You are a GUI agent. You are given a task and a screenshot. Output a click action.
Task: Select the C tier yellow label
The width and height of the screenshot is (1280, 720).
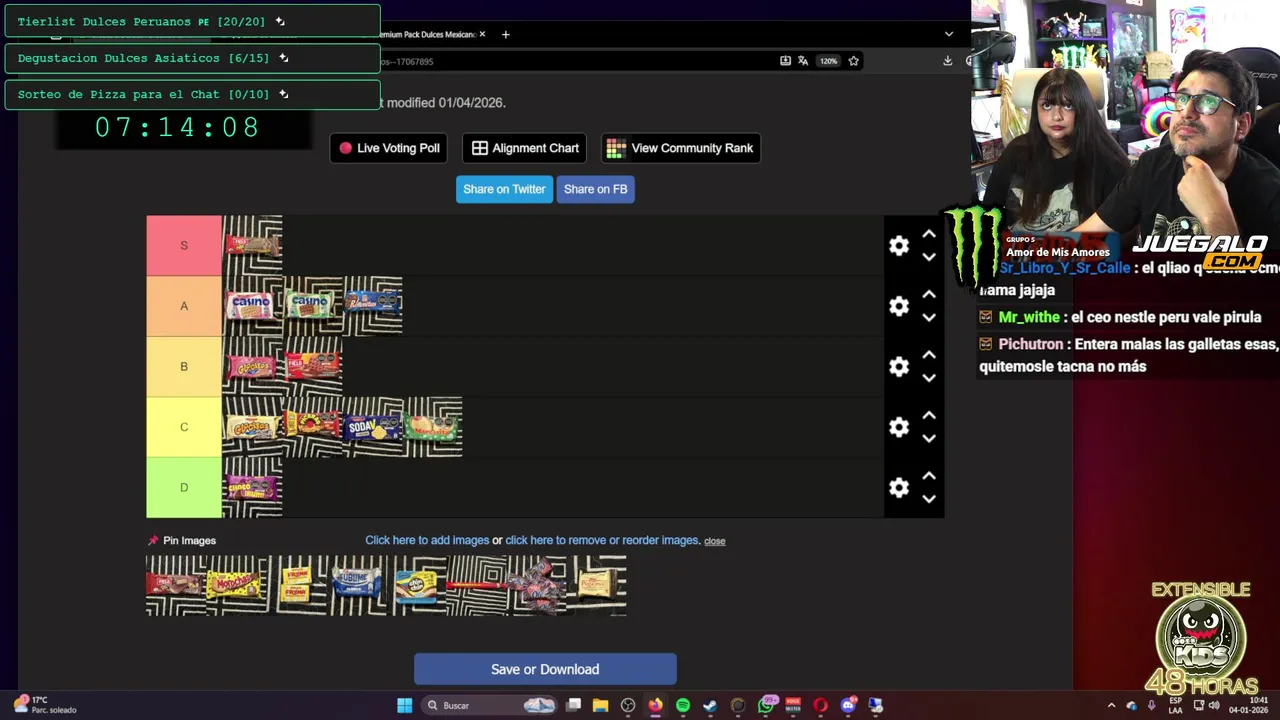184,427
